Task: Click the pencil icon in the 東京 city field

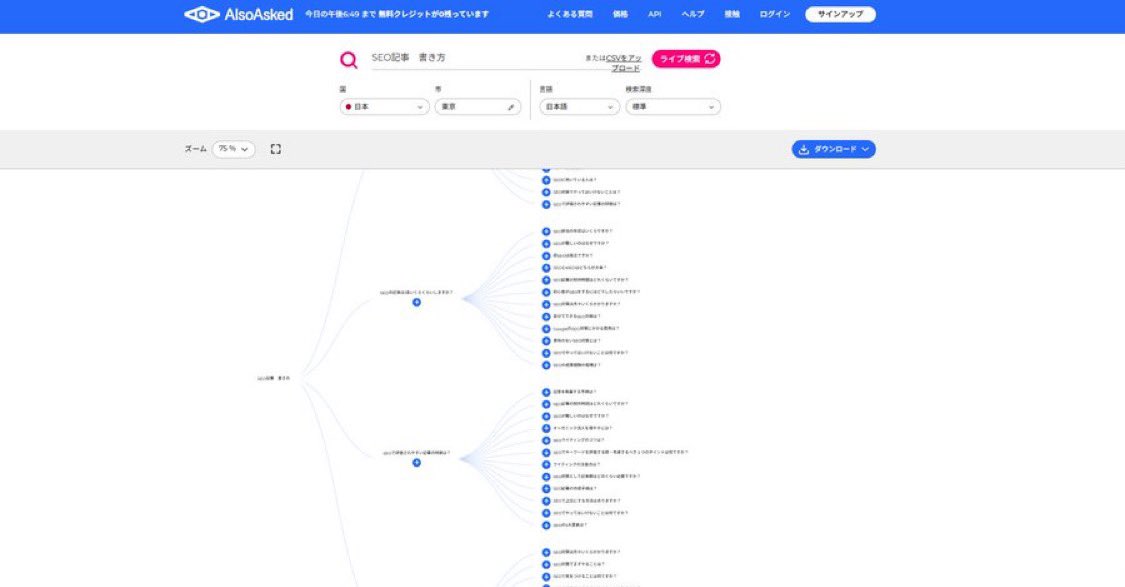Action: [x=511, y=107]
